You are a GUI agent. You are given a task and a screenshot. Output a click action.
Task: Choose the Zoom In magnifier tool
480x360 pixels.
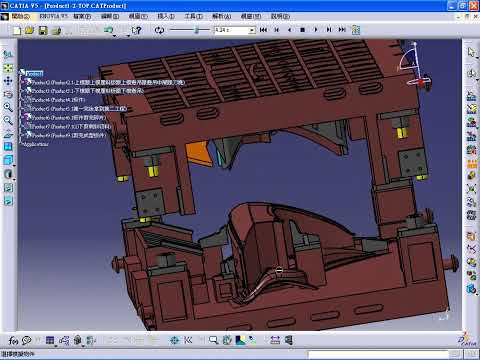[x=8, y=107]
